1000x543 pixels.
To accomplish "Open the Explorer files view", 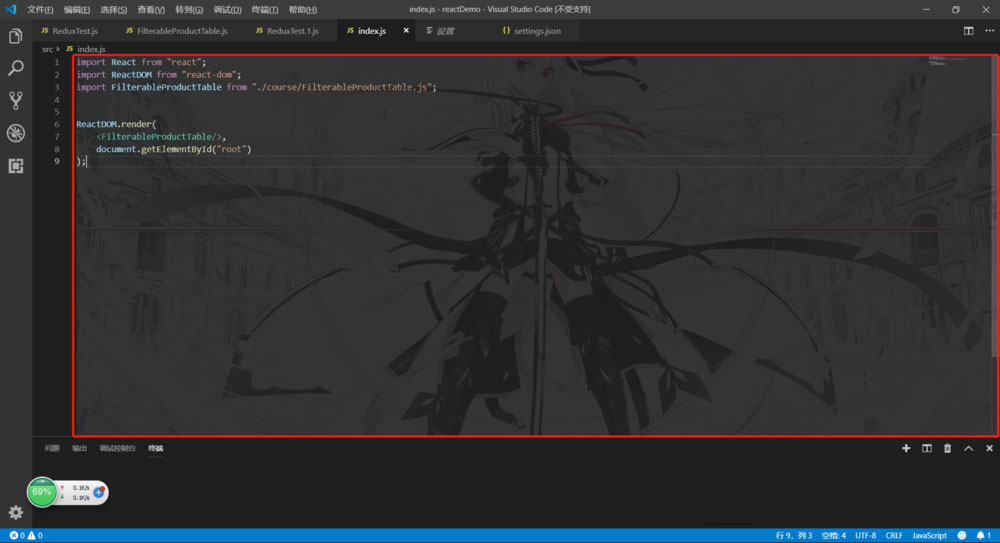I will 16,37.
